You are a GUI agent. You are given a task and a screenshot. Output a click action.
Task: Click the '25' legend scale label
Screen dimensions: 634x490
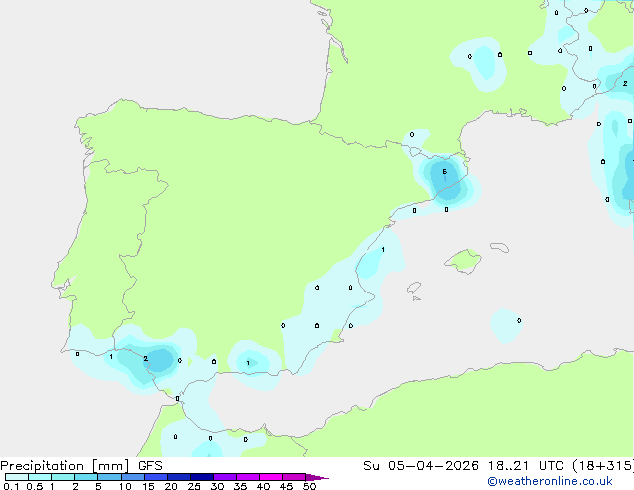pyautogui.click(x=194, y=486)
